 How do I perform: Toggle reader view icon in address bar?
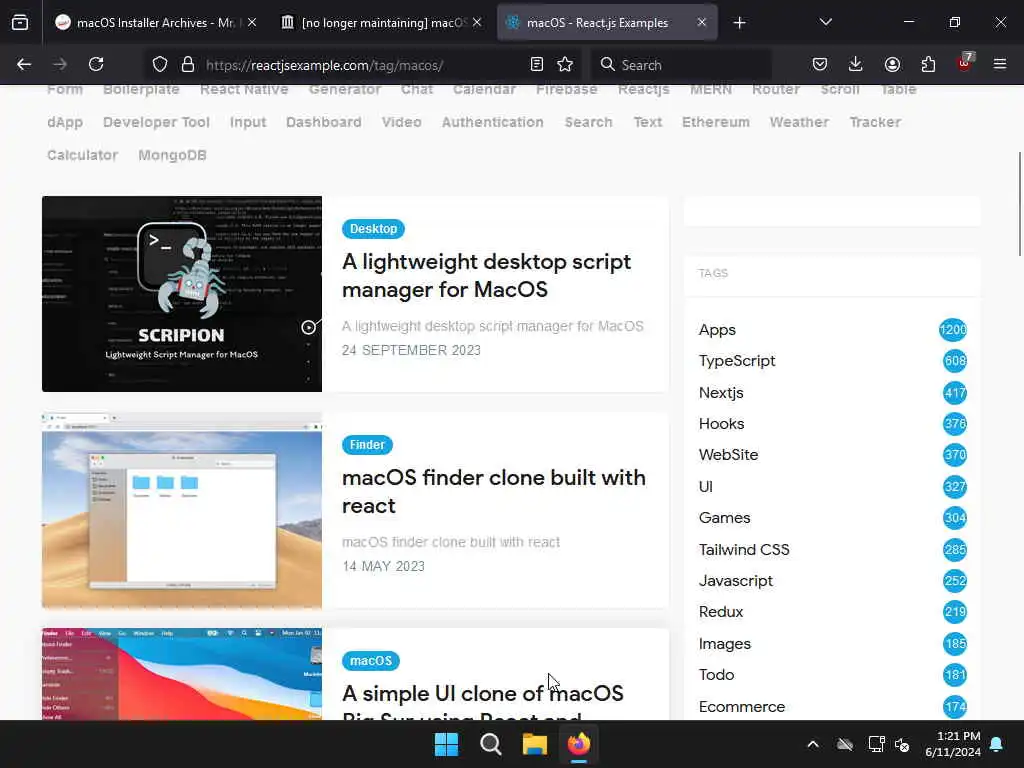536,65
